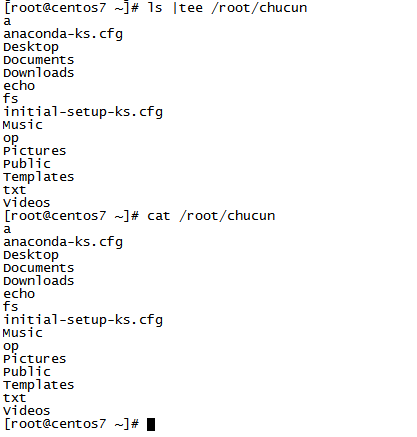Click the second 'initial-setup-ks.cfg' line
This screenshot has height=437, width=417.
click(x=83, y=320)
